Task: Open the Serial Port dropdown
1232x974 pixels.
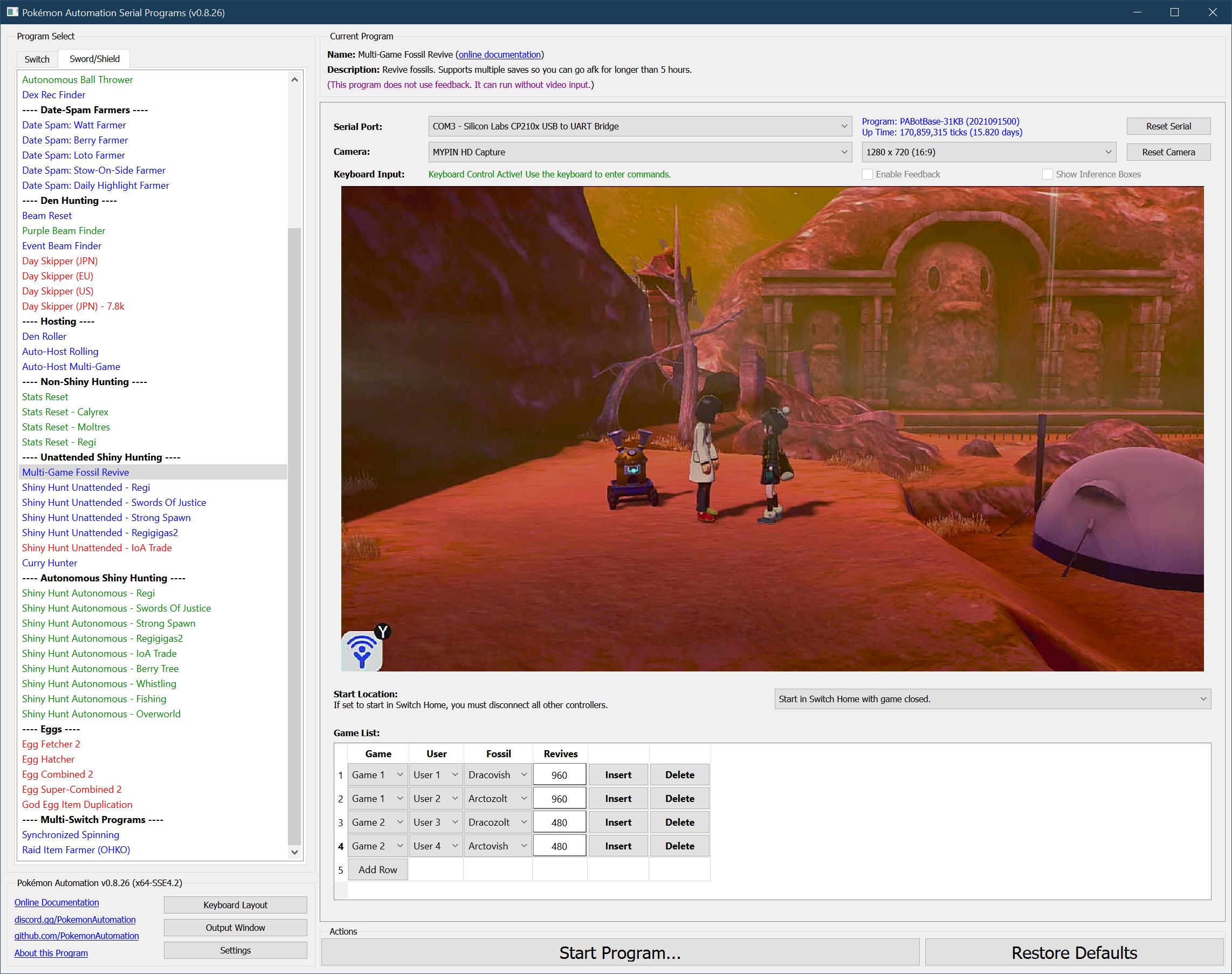Action: pos(639,126)
